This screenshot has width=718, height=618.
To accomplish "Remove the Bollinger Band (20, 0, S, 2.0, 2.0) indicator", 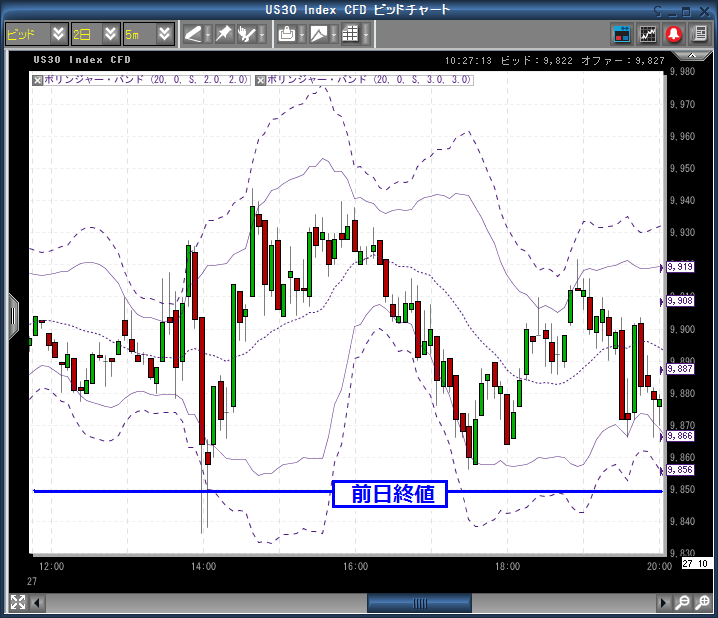I will click(38, 78).
